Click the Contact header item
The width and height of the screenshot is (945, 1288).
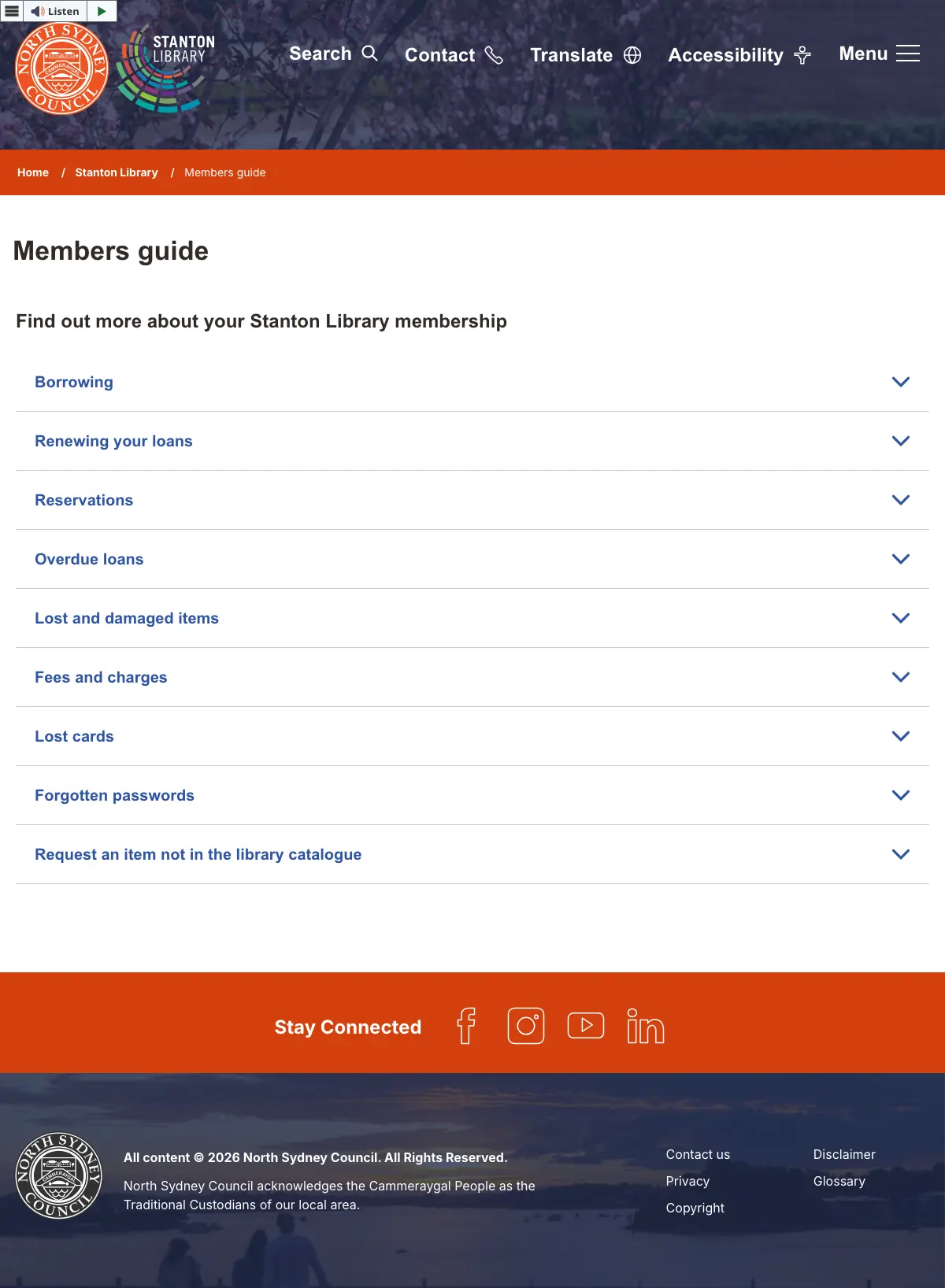[454, 55]
